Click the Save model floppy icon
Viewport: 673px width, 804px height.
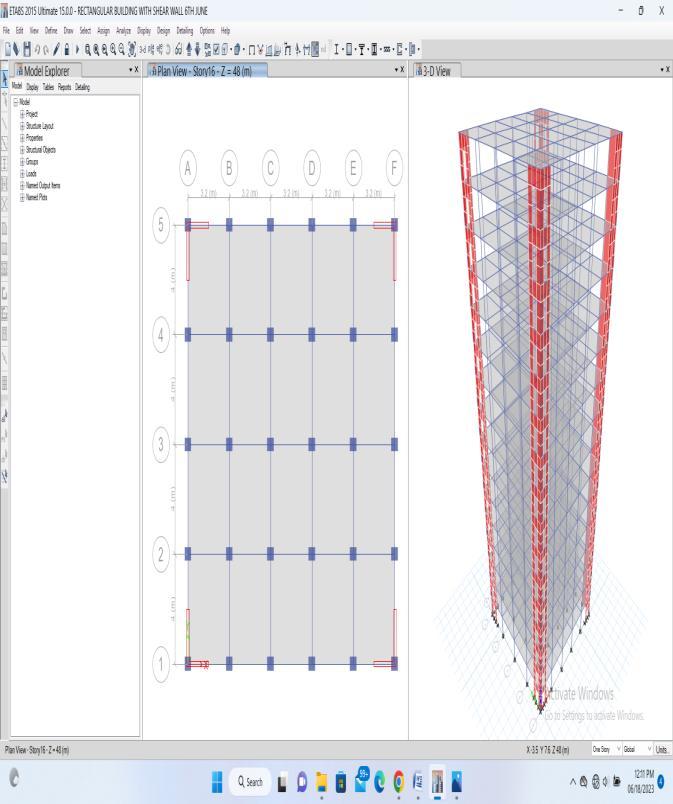coord(27,49)
